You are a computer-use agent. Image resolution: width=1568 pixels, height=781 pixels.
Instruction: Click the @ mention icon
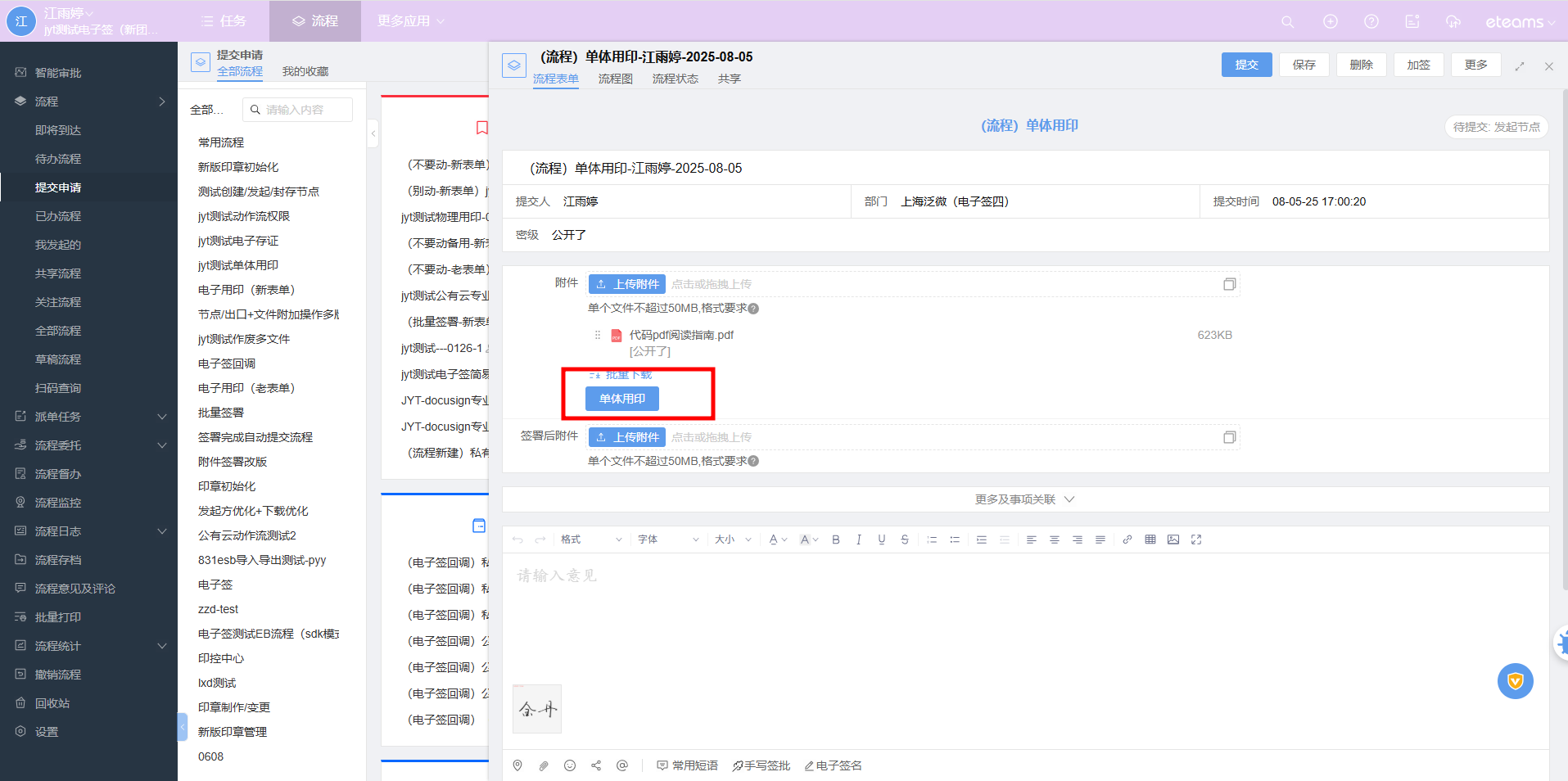click(x=622, y=765)
